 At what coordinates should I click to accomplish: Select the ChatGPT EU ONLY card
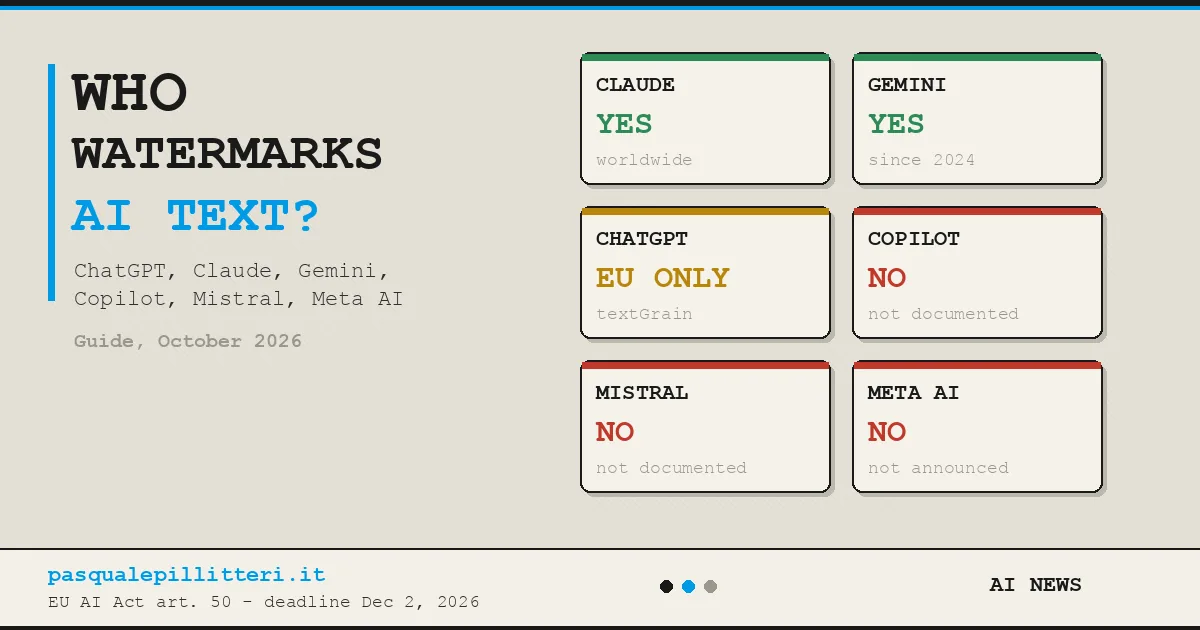pos(705,273)
